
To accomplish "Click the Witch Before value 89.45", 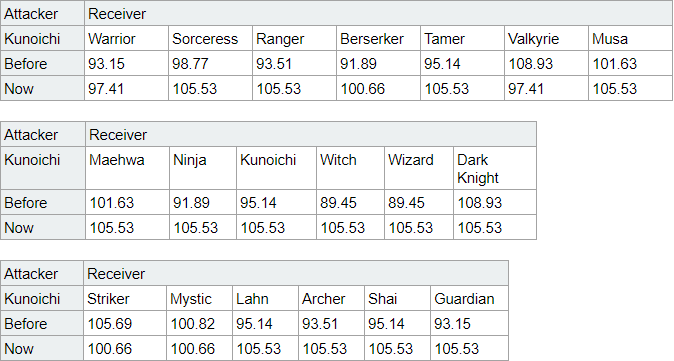I will click(x=350, y=202).
